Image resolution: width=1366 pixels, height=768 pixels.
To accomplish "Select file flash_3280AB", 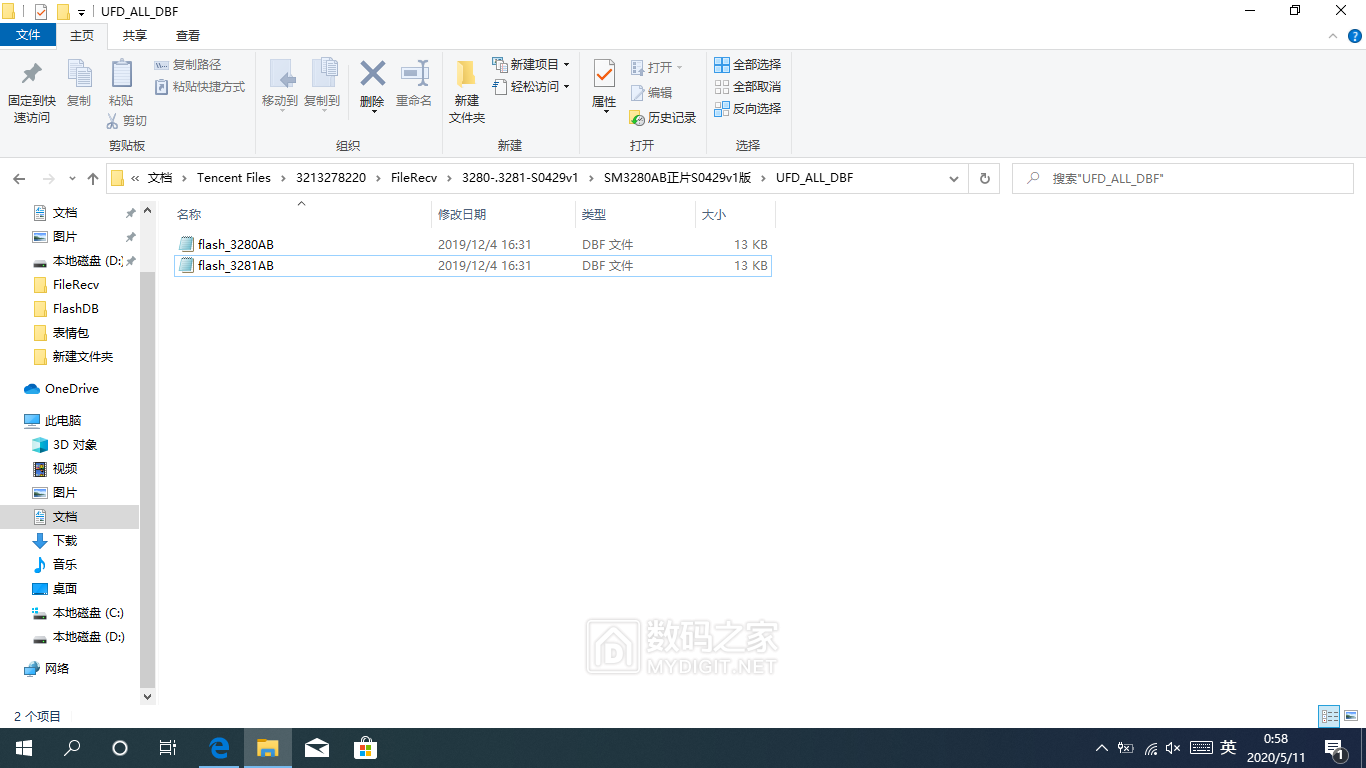I will click(x=472, y=244).
